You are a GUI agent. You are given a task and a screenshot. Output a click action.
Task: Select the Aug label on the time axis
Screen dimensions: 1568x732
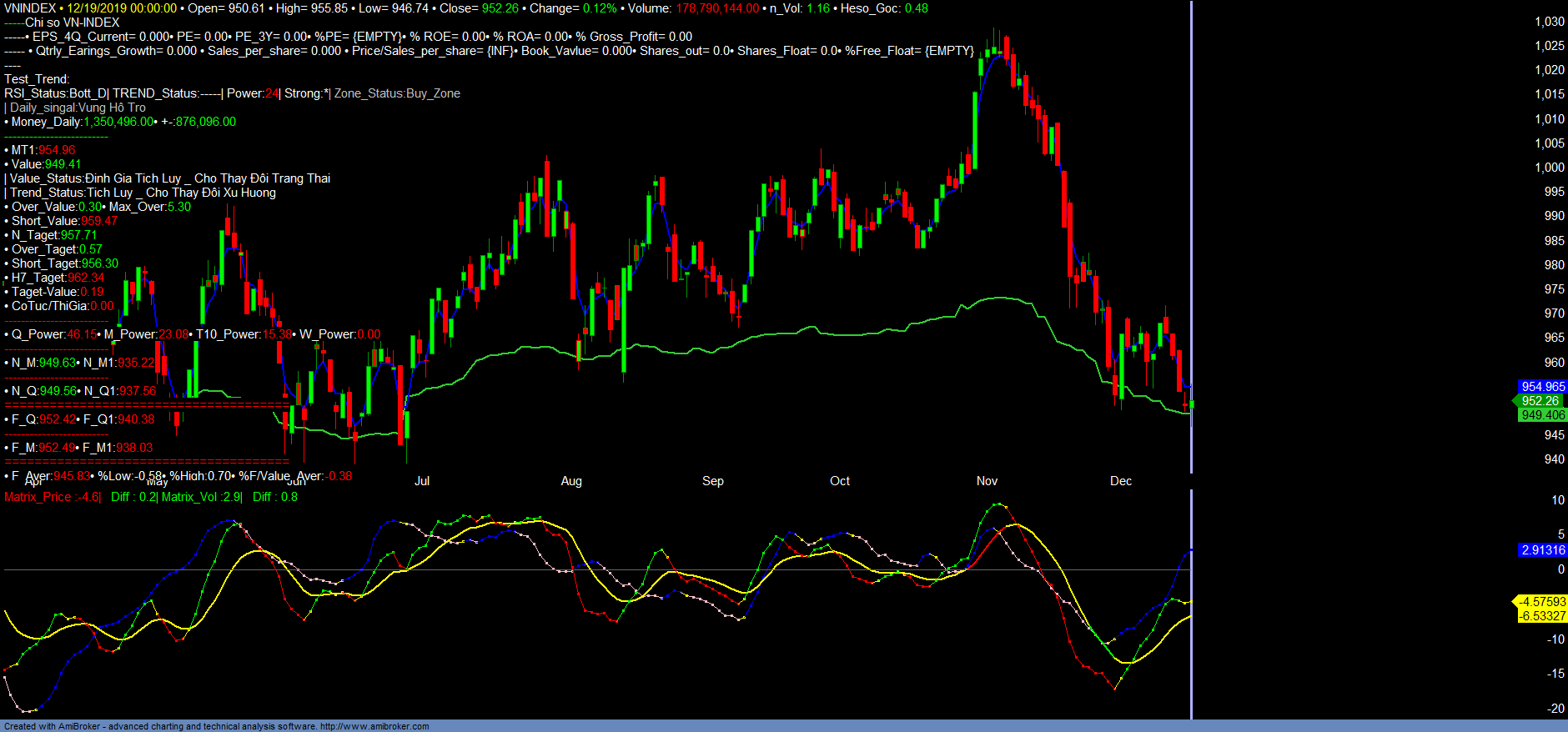click(x=571, y=481)
